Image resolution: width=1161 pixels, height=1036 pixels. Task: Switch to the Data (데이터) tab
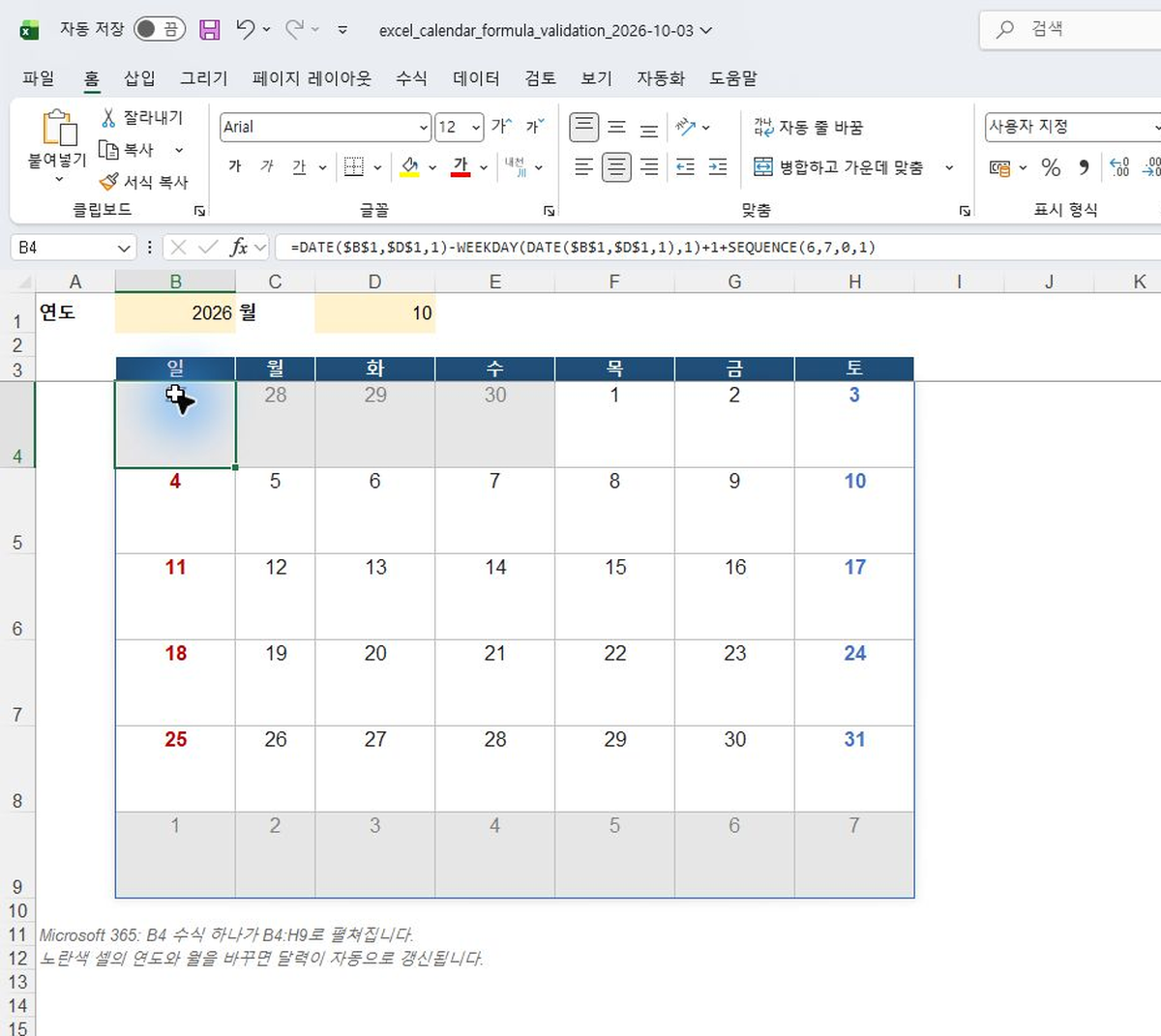[x=476, y=78]
